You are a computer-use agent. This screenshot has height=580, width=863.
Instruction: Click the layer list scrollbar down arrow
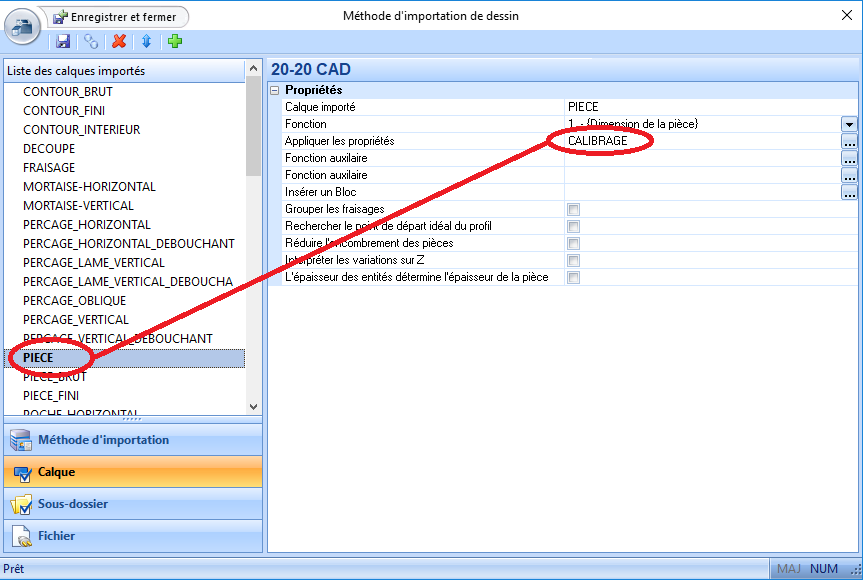253,407
